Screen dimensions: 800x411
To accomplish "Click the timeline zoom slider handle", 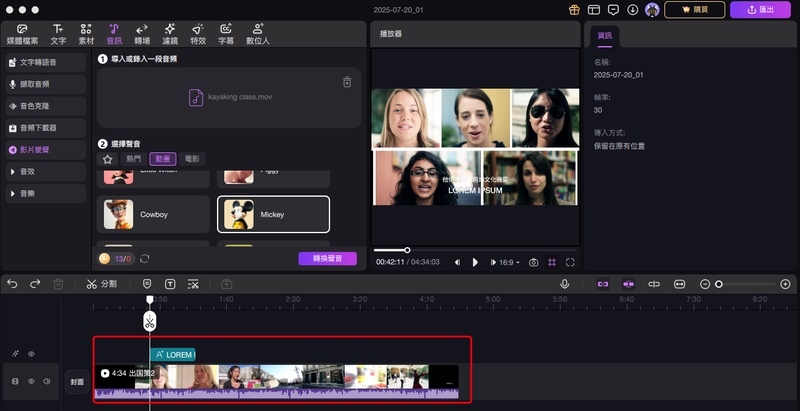I will (719, 284).
